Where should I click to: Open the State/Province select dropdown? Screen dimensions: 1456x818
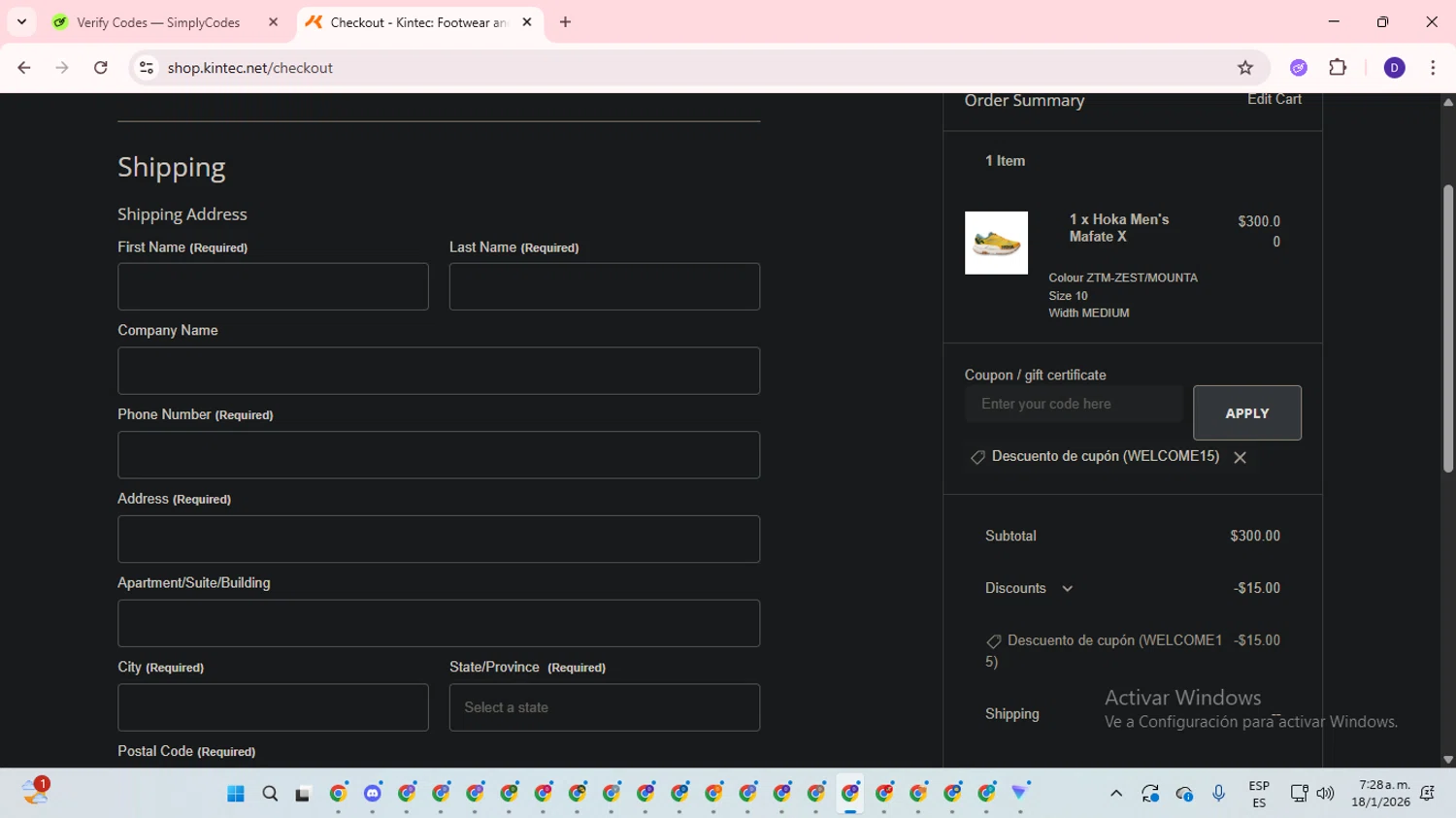click(605, 707)
